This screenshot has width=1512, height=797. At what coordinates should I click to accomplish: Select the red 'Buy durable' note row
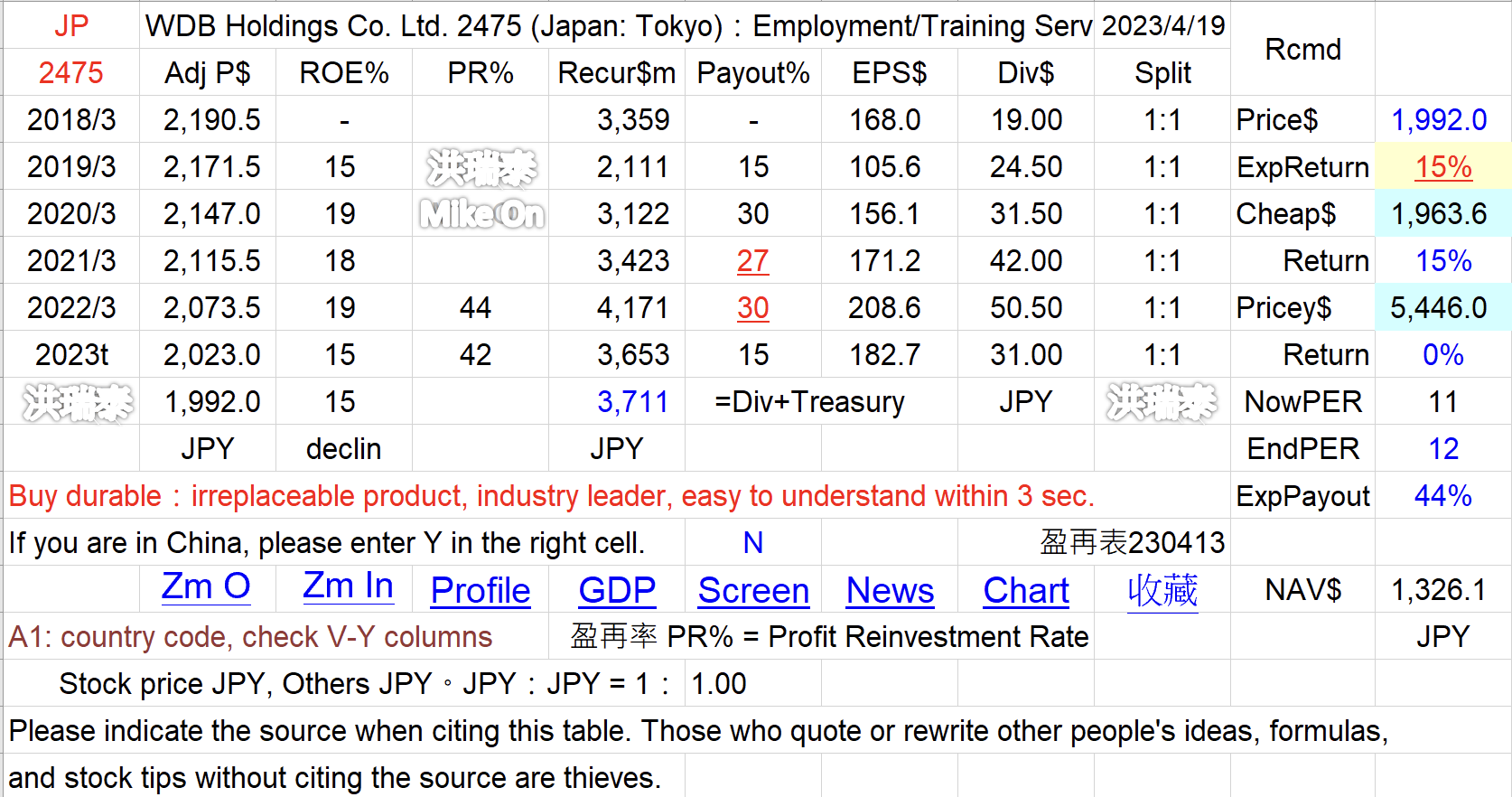[x=617, y=496]
